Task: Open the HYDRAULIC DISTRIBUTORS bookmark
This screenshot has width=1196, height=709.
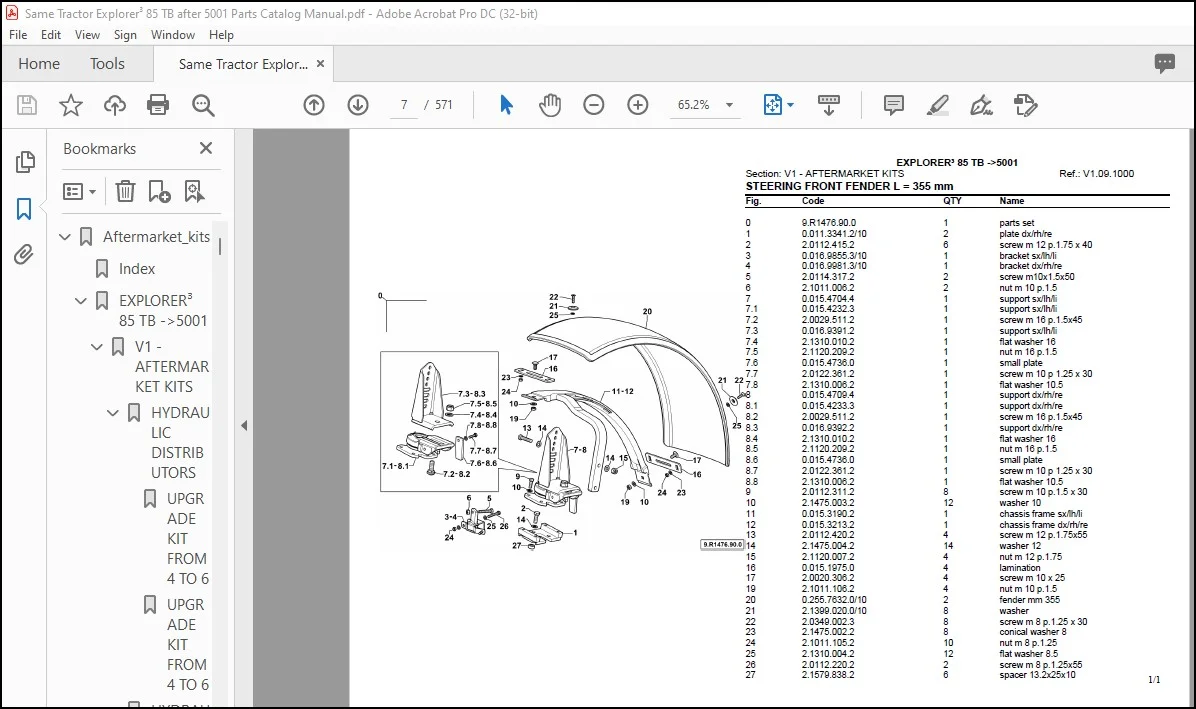Action: coord(180,442)
